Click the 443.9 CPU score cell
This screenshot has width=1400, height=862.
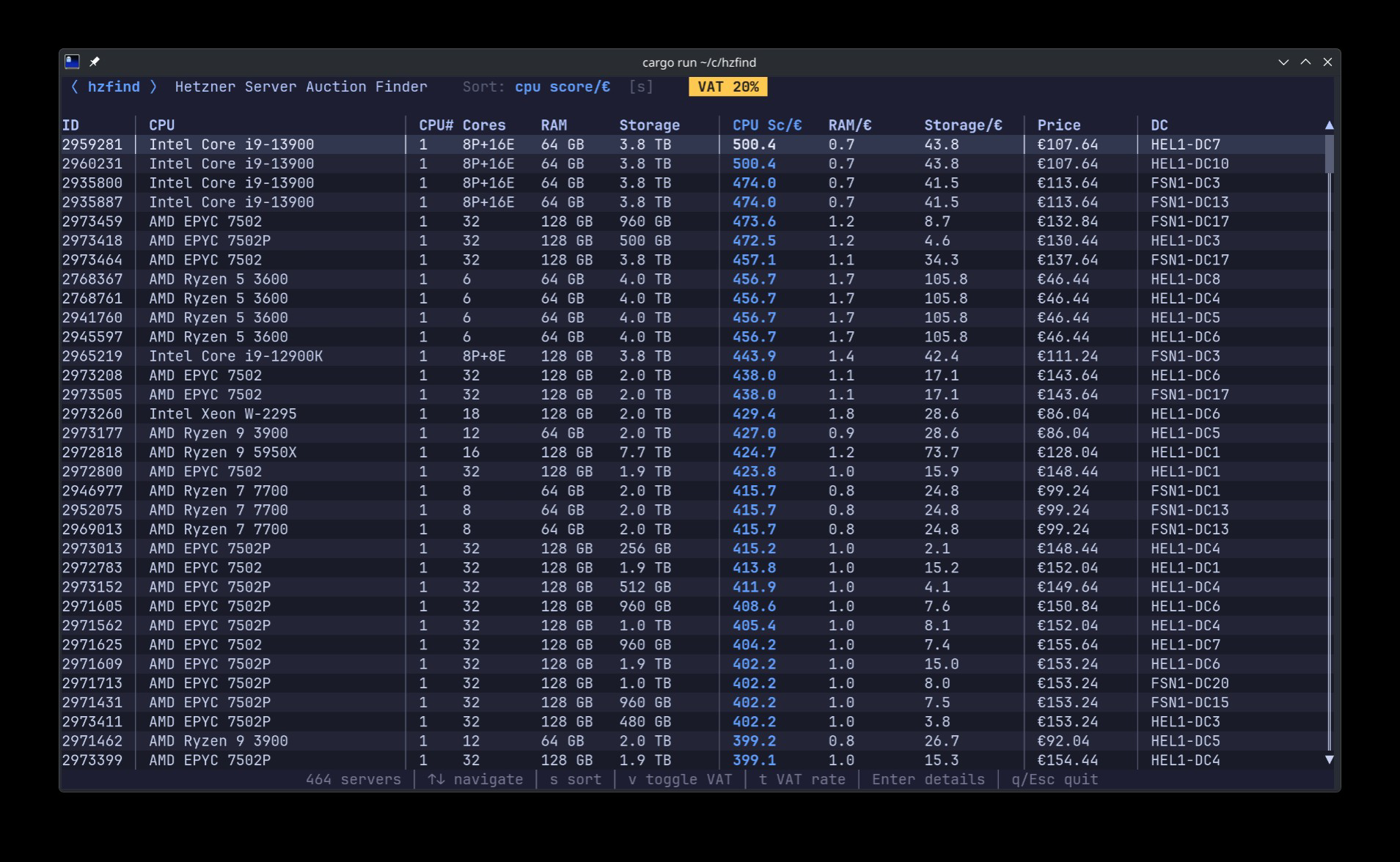click(x=754, y=356)
